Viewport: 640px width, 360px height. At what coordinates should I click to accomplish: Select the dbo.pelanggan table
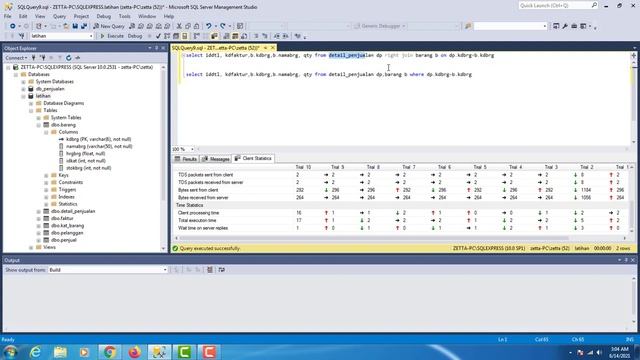[x=67, y=233]
